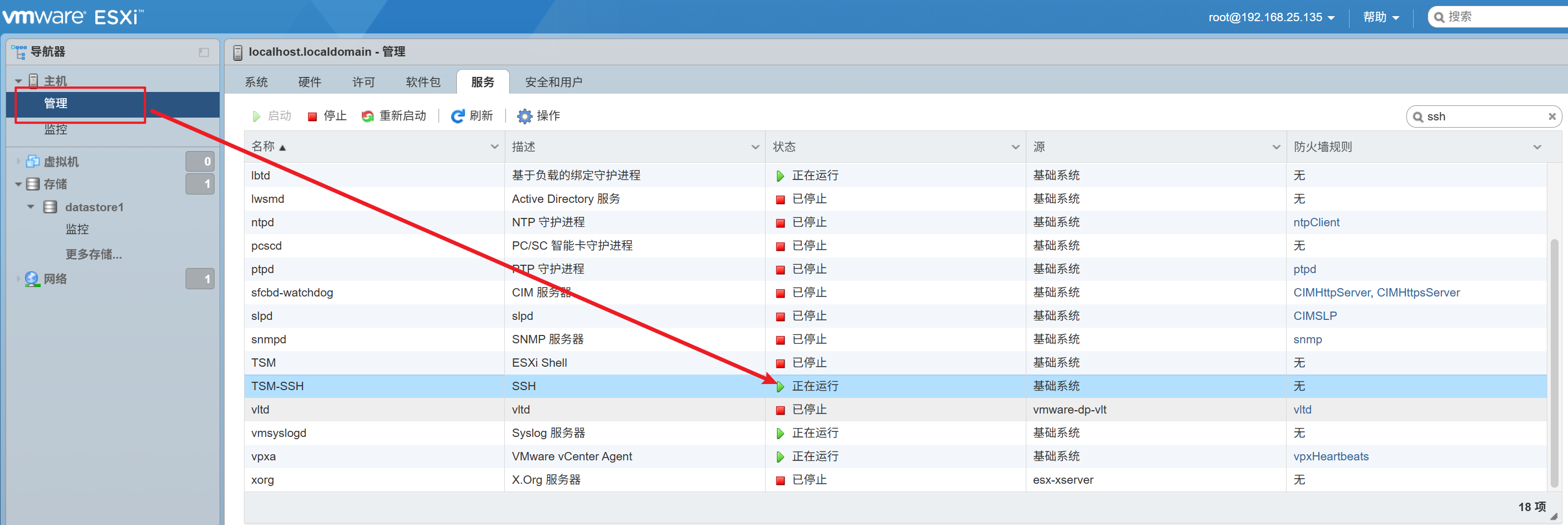
Task: Open the vpxHeartbeats firewall rule link
Action: coord(1331,456)
